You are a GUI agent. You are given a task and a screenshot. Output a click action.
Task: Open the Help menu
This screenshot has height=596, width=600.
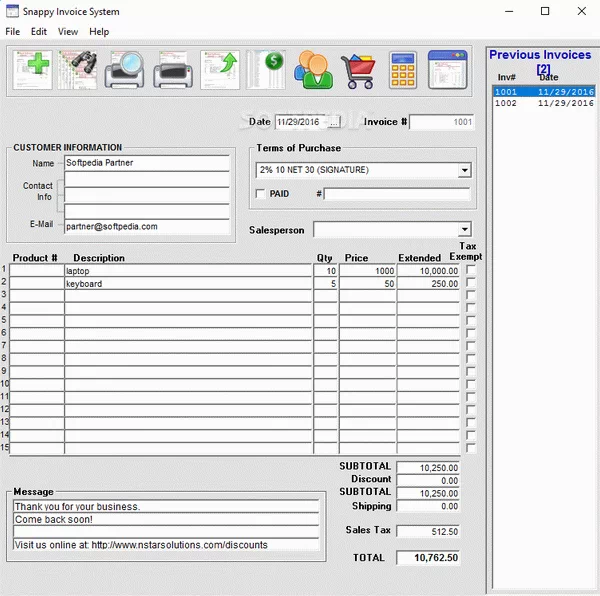point(99,32)
